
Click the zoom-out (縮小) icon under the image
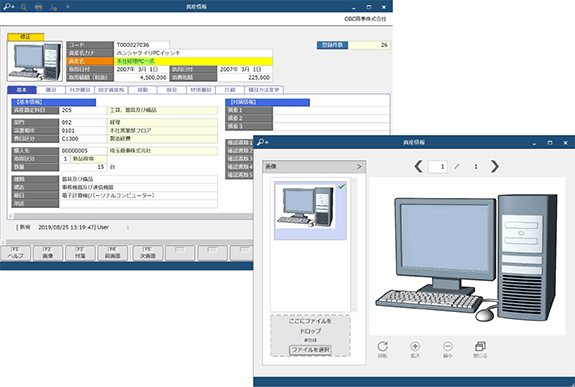(x=448, y=349)
